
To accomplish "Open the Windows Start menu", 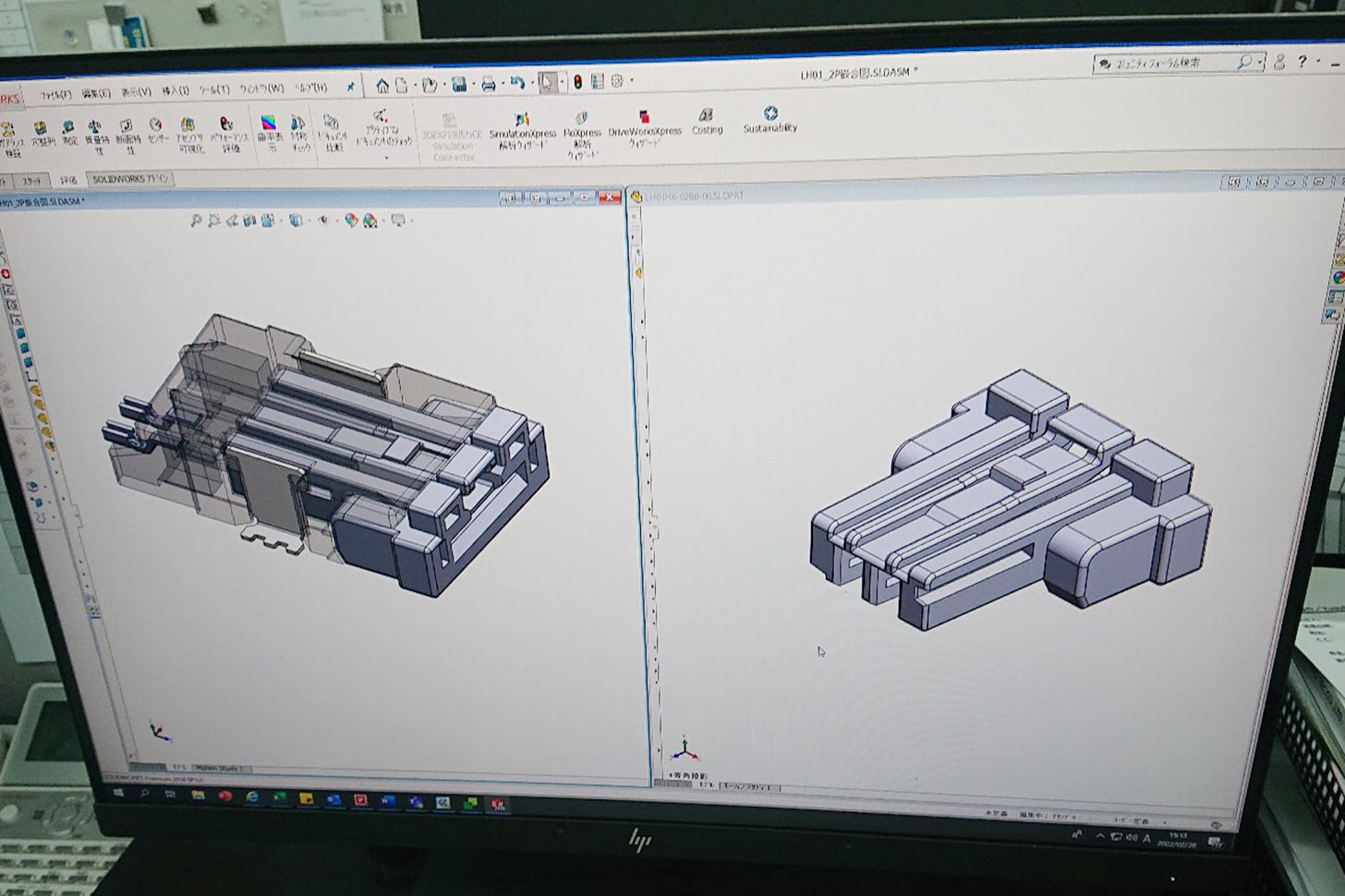I will click(118, 794).
